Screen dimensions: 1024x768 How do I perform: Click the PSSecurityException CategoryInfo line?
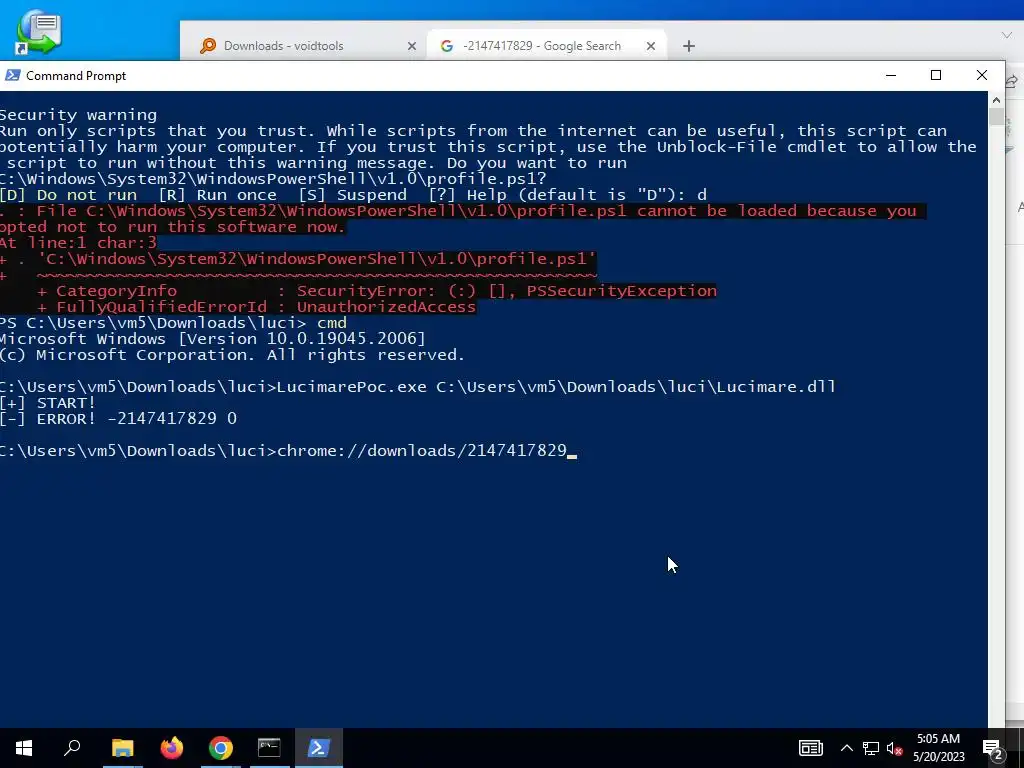click(x=377, y=291)
